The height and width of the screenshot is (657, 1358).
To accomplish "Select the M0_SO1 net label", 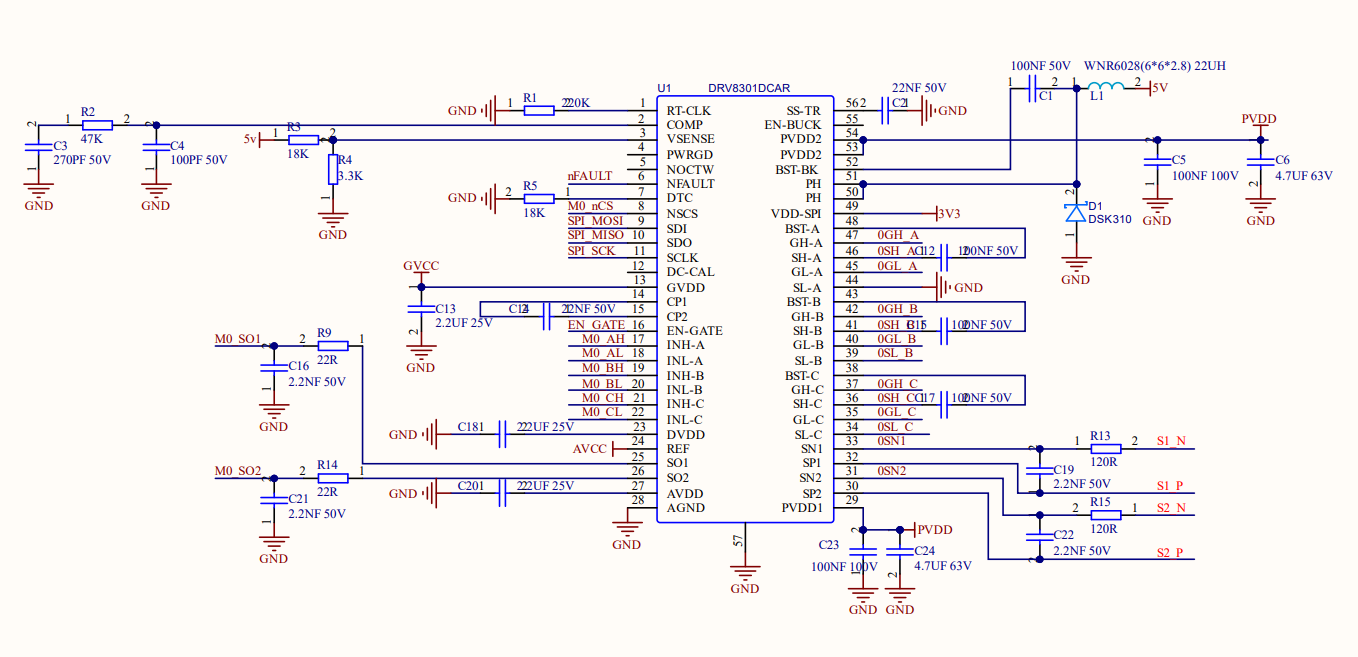I will (x=238, y=339).
